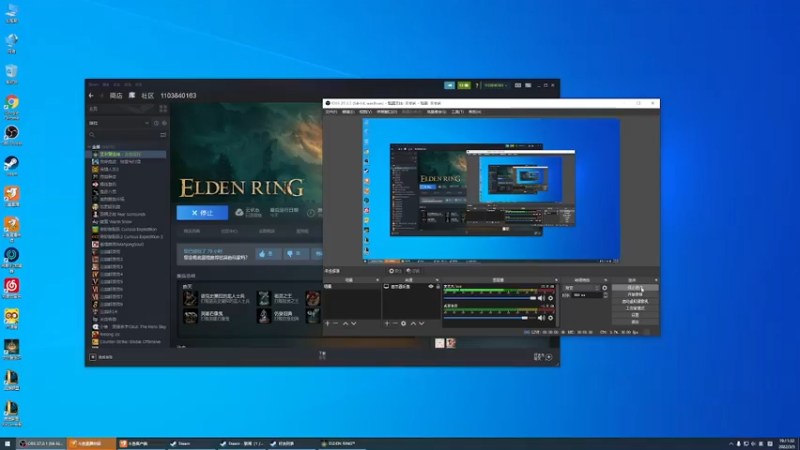This screenshot has width=800, height=450.
Task: Click the OBS source Properties gear button
Action: click(395, 271)
